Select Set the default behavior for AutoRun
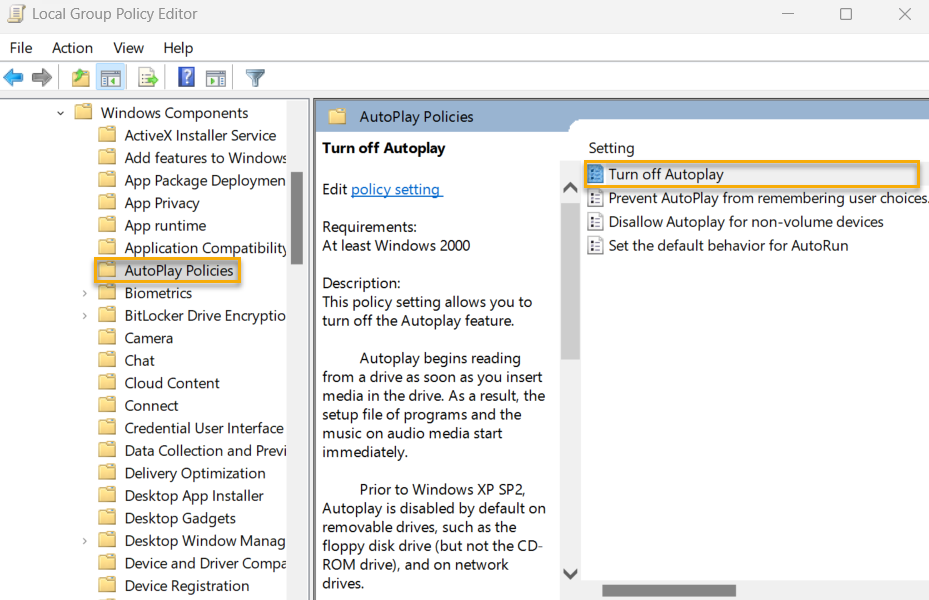The image size is (929, 600). [x=718, y=245]
